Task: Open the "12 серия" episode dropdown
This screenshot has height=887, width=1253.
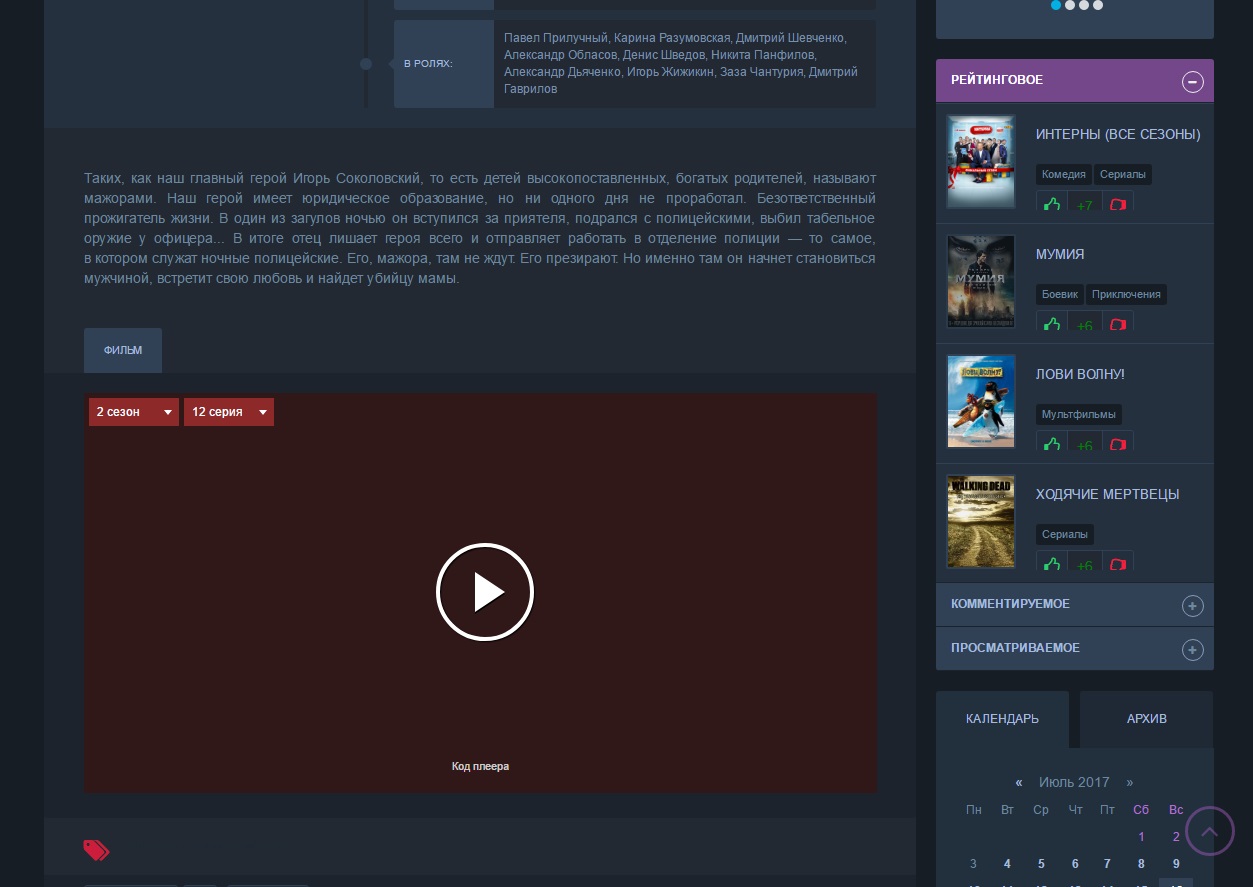Action: coord(228,412)
